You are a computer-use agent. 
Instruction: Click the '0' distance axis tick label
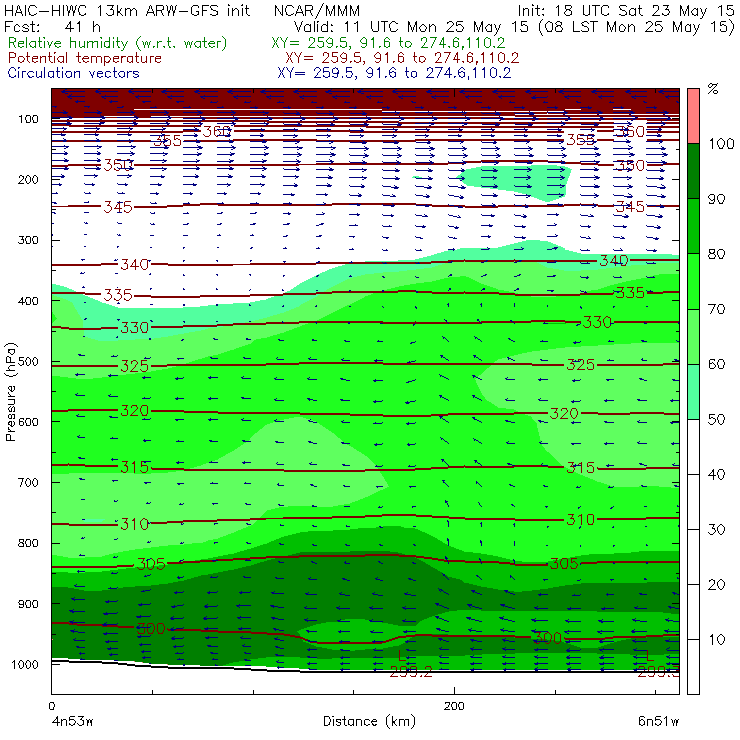51,706
